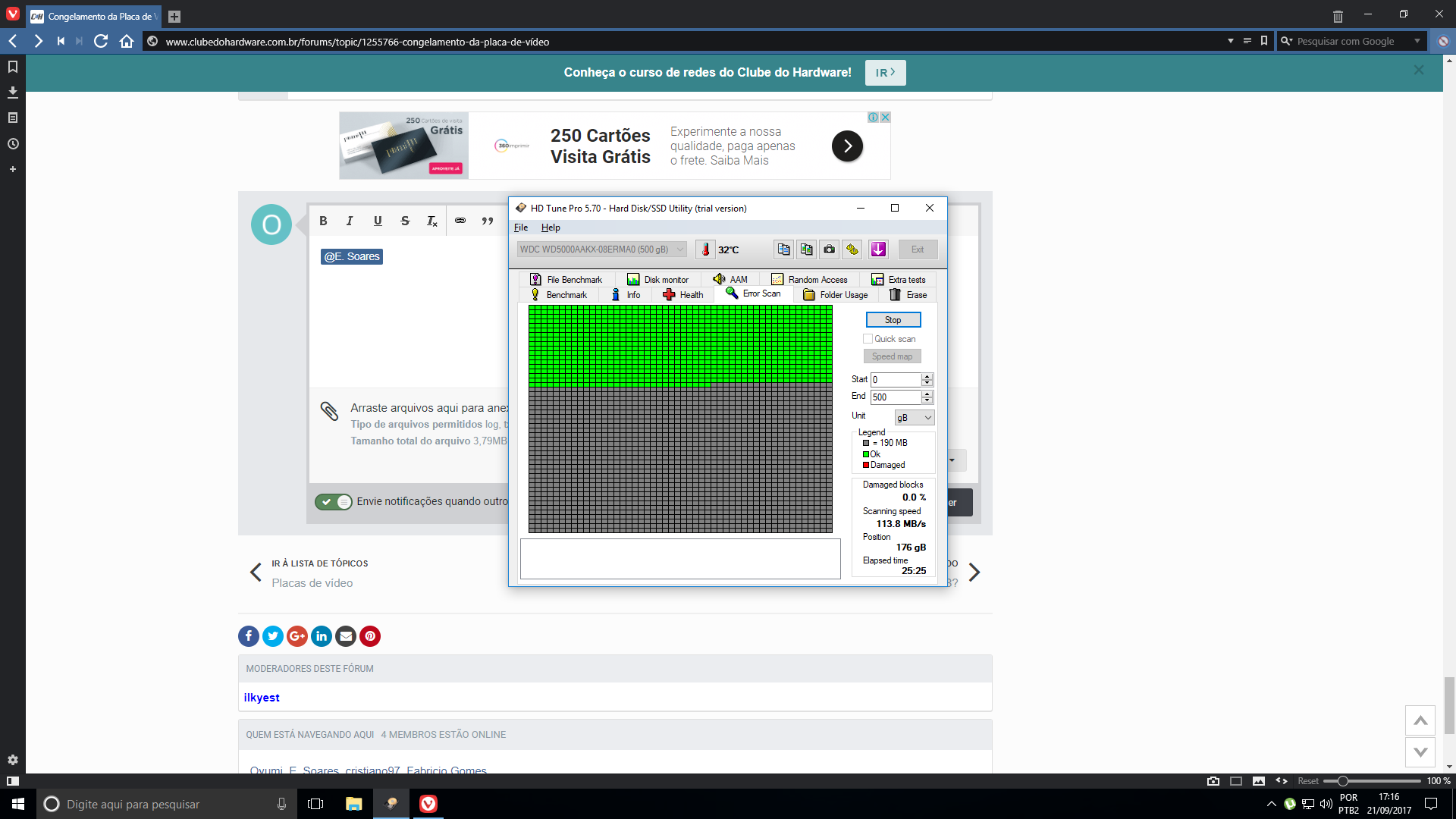Viewport: 1456px width, 819px height.
Task: Open the Disk monitor tab
Action: [x=658, y=280]
